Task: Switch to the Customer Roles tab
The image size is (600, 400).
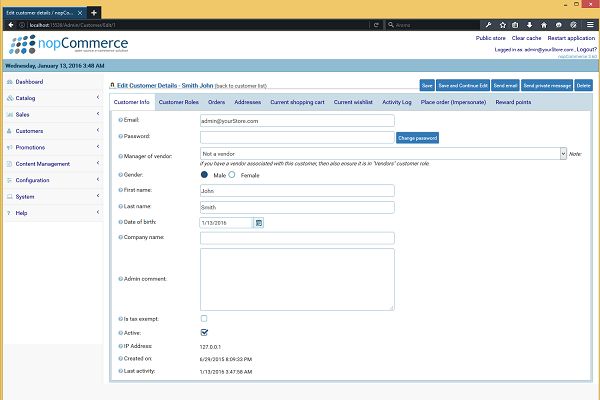Action: 178,102
